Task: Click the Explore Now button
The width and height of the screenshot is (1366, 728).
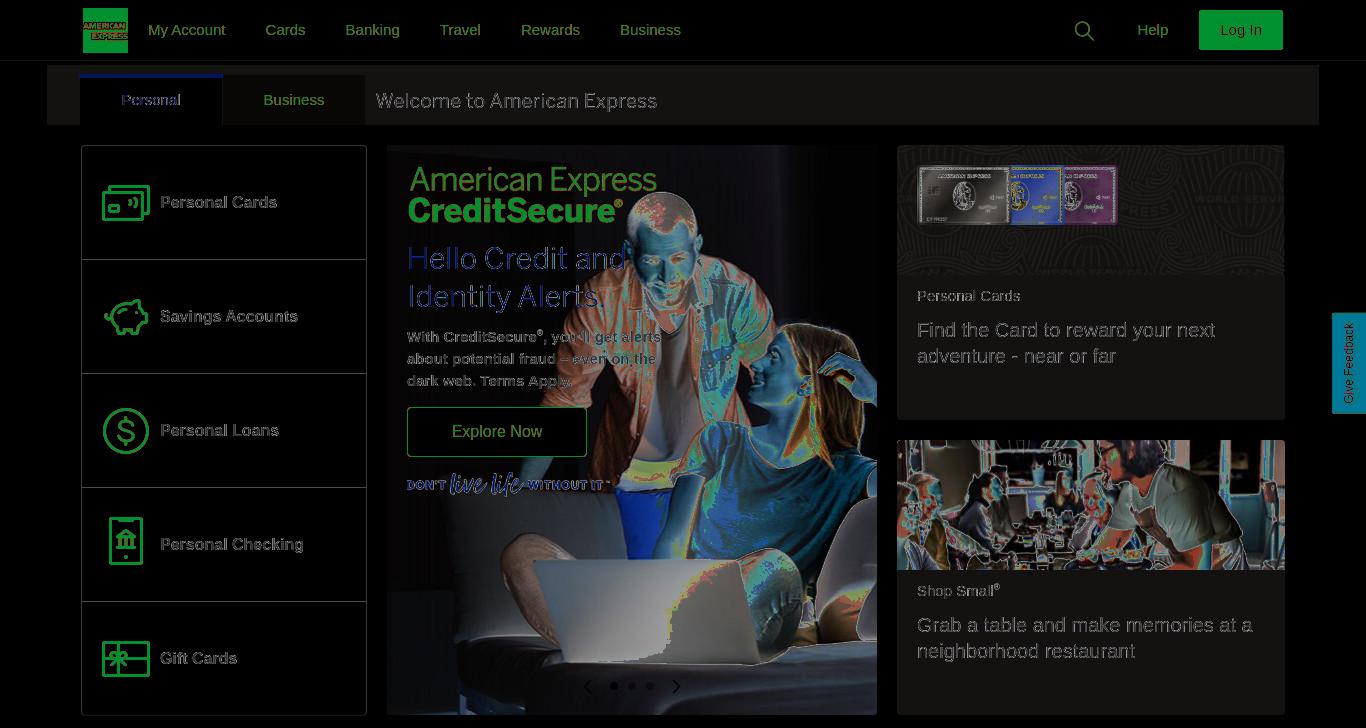Action: coord(497,432)
